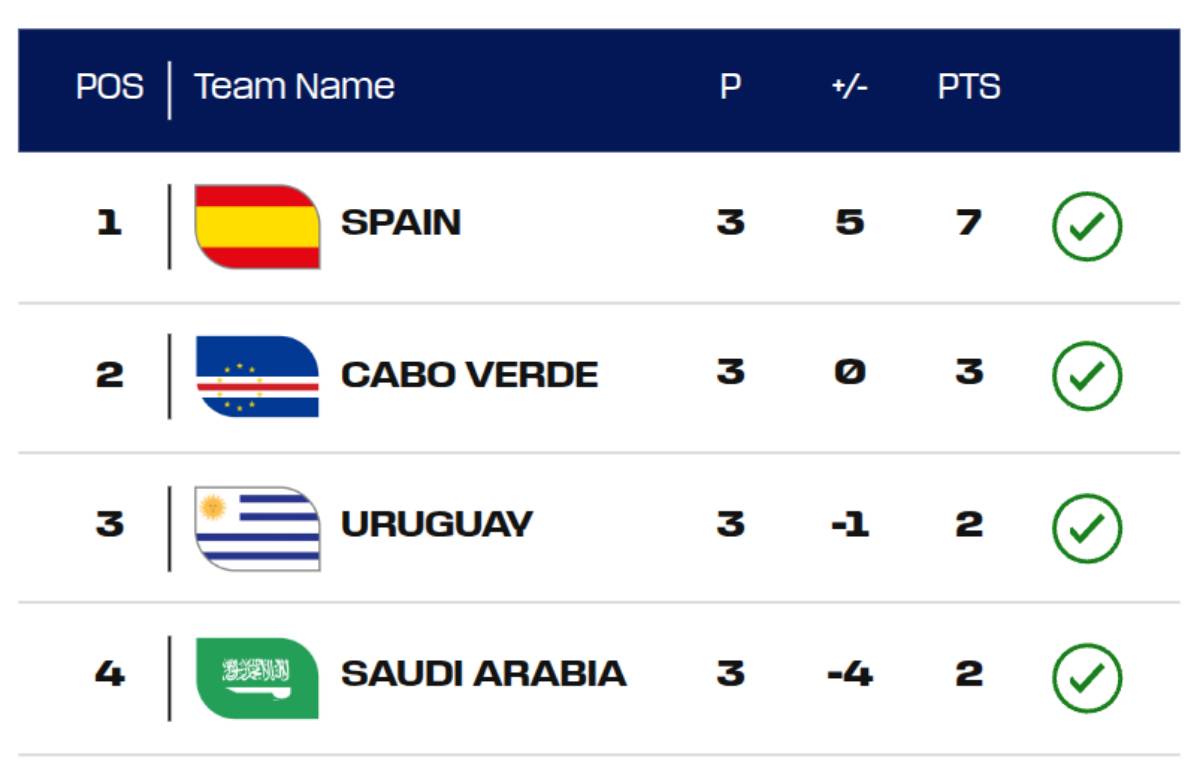1200x783 pixels.
Task: Sort by the PTS column header
Action: click(969, 87)
